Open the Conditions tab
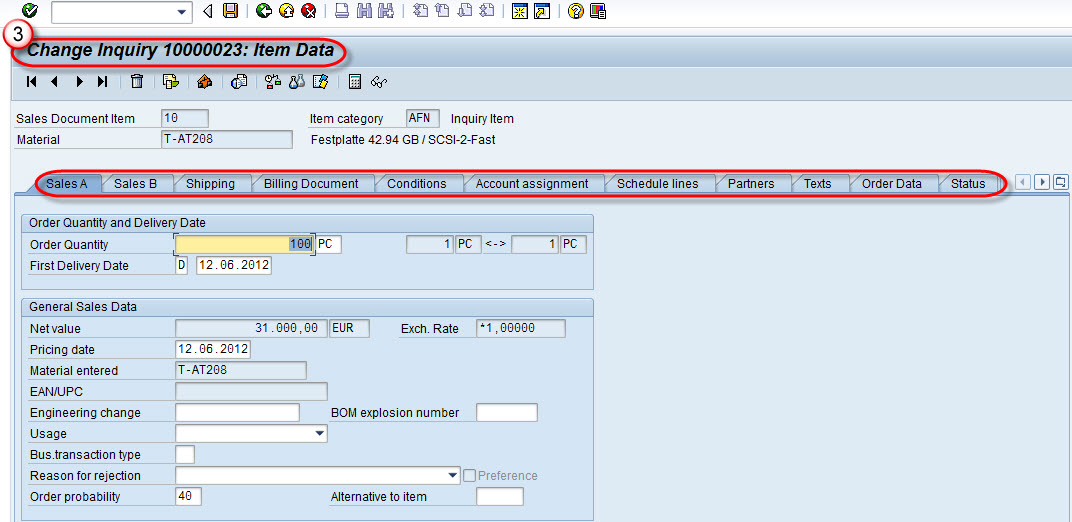 click(416, 184)
